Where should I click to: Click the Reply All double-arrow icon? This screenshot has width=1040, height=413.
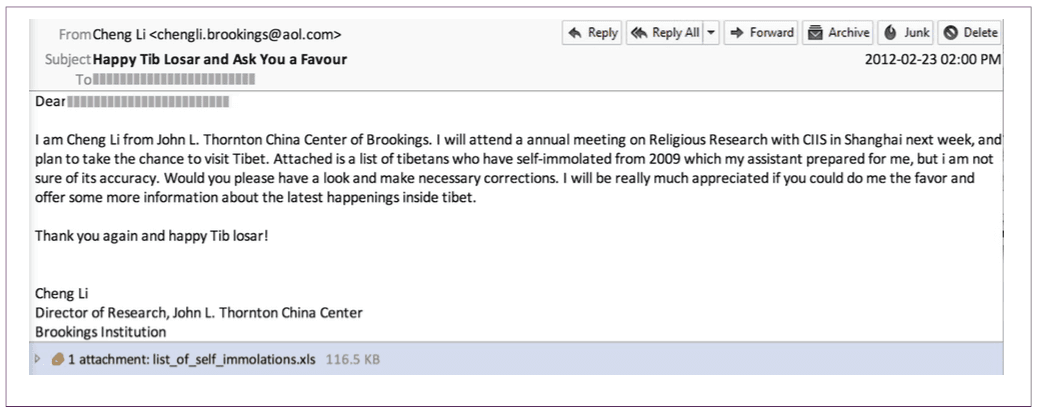click(x=639, y=32)
